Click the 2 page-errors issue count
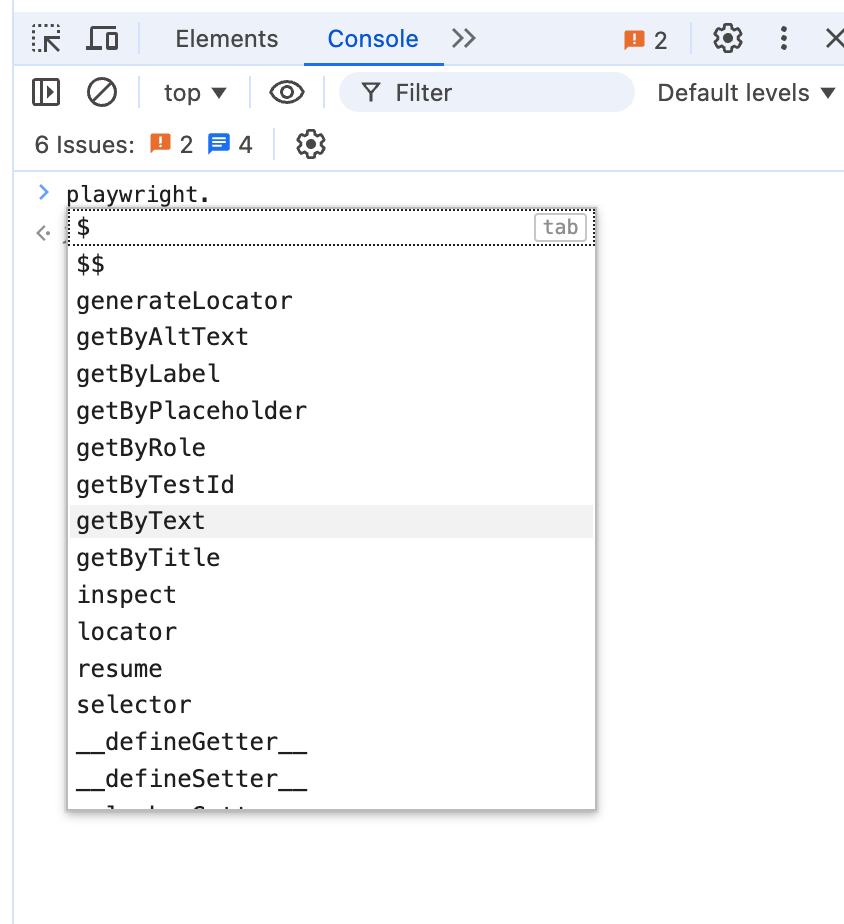The height and width of the screenshot is (924, 844). click(172, 144)
